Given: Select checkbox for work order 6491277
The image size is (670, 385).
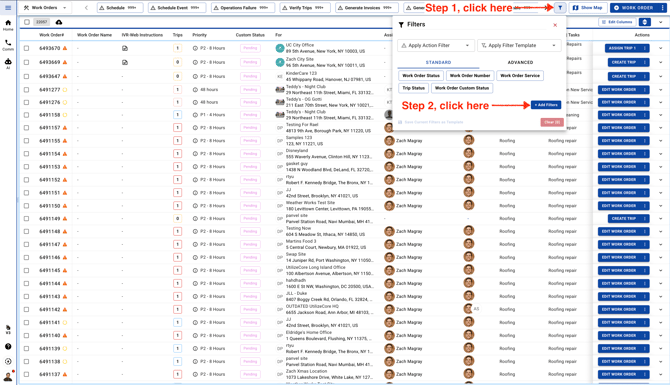Looking at the screenshot, I should coord(26,90).
